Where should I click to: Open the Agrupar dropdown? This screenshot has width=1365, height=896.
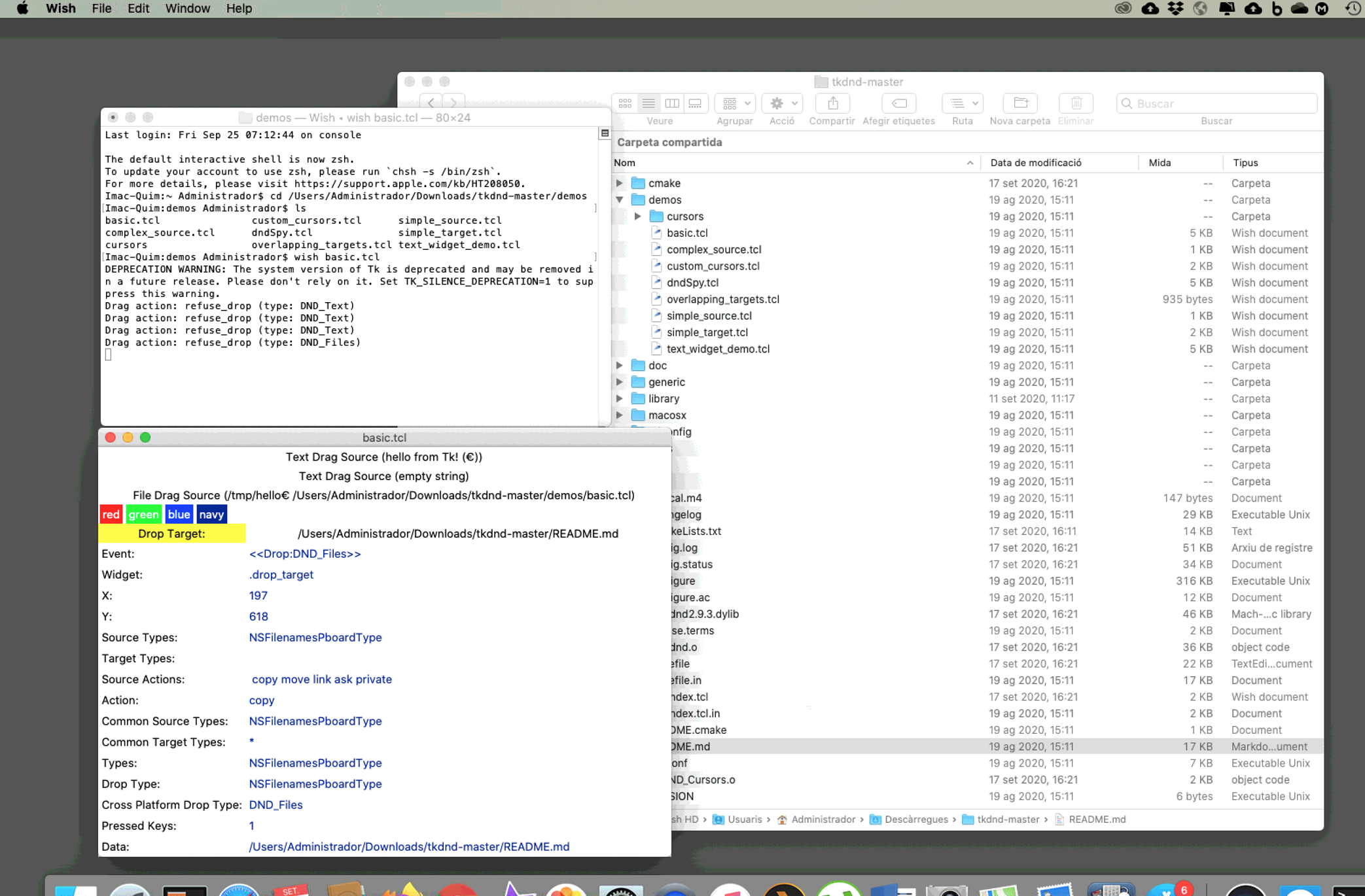pos(734,103)
